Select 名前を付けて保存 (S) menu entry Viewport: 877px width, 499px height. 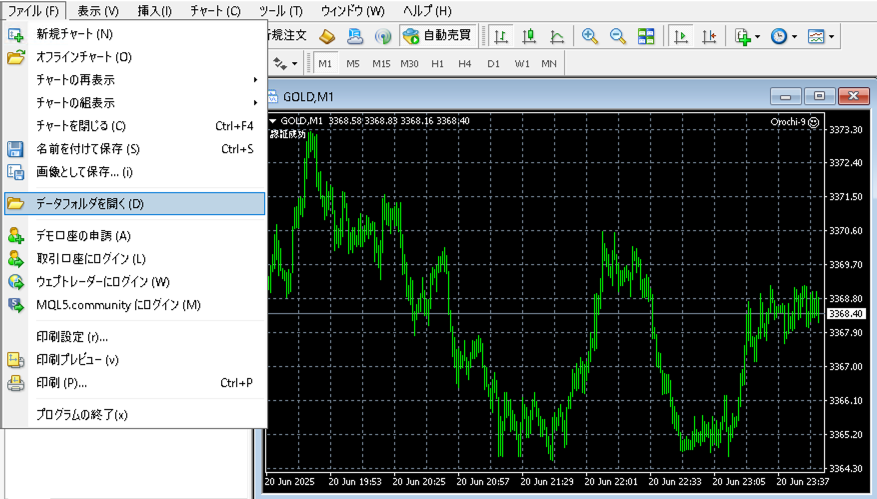(x=134, y=149)
